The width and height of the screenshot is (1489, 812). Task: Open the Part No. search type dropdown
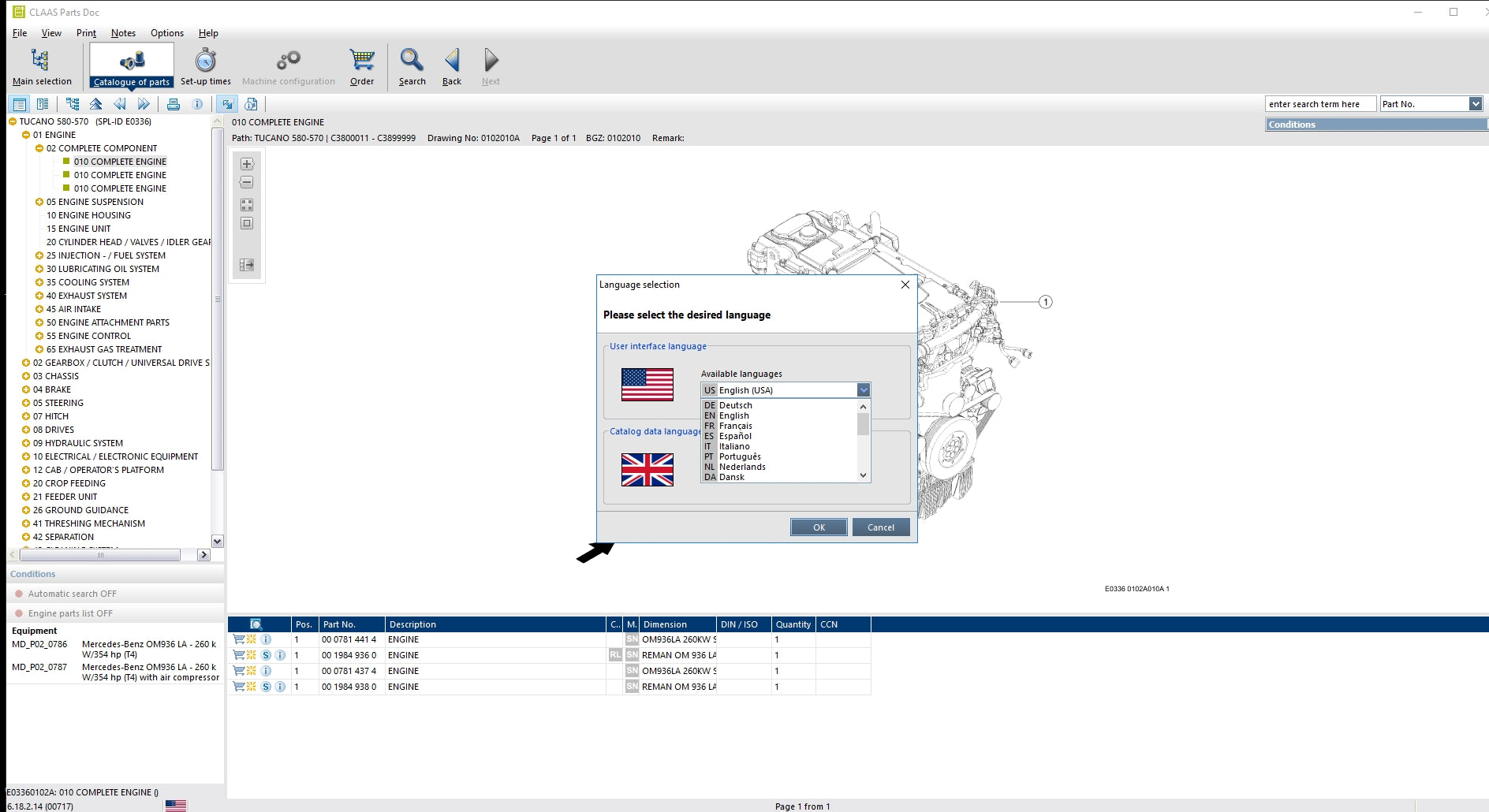(1475, 104)
